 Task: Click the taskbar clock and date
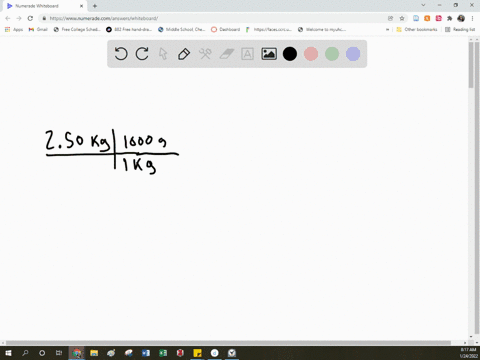pyautogui.click(x=468, y=353)
